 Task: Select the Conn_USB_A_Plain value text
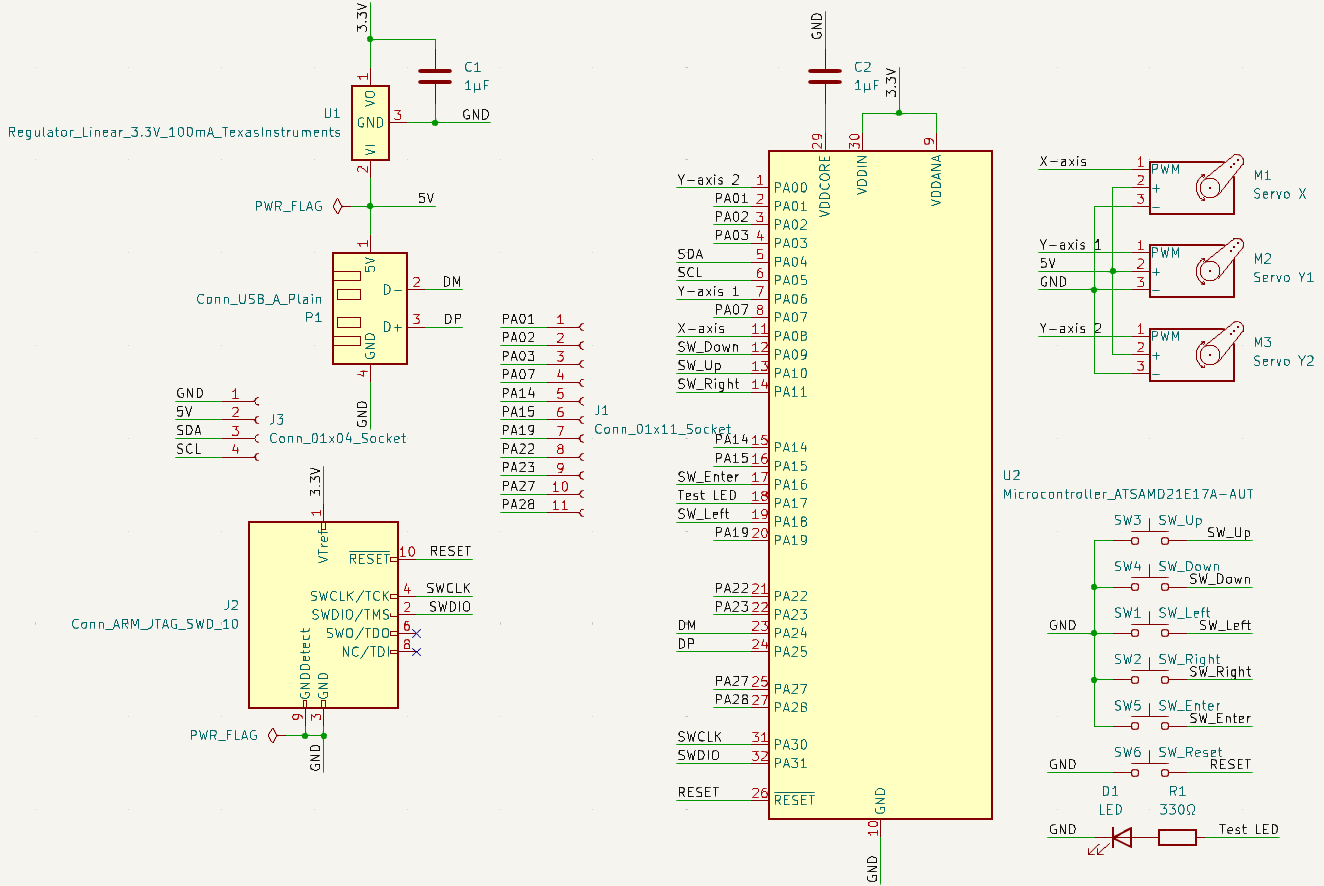(260, 298)
